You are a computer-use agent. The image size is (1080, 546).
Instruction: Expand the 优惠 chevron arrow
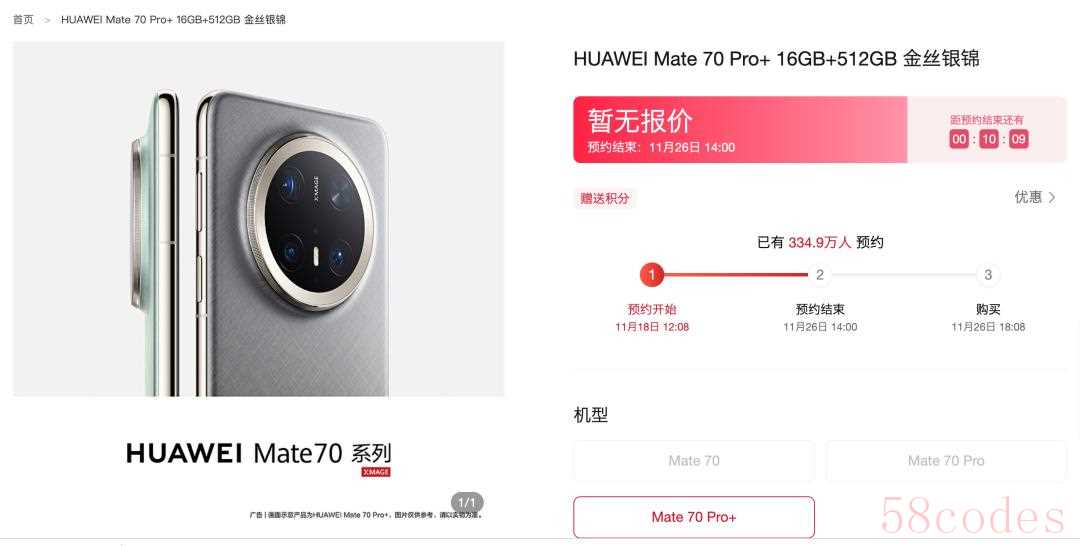point(1052,198)
